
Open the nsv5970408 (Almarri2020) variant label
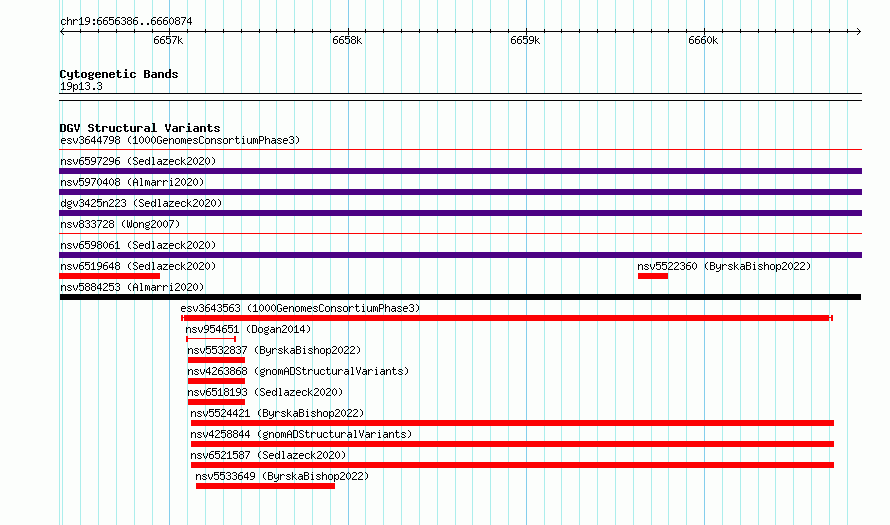(132, 182)
